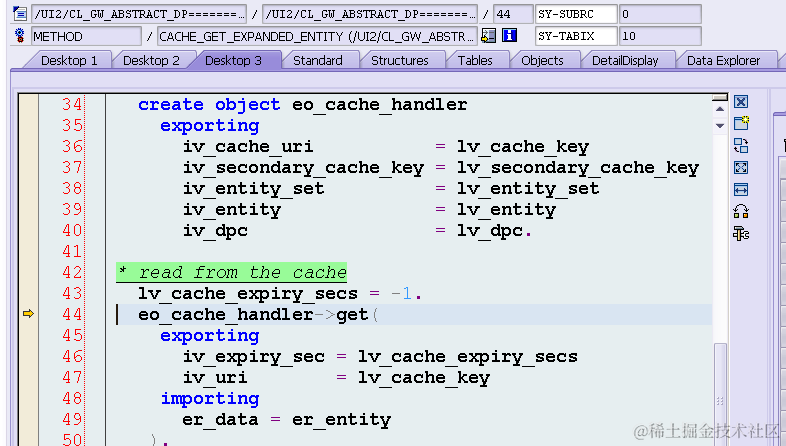The height and width of the screenshot is (446, 786).
Task: Click the SY-TABIX label field
Action: point(576,36)
